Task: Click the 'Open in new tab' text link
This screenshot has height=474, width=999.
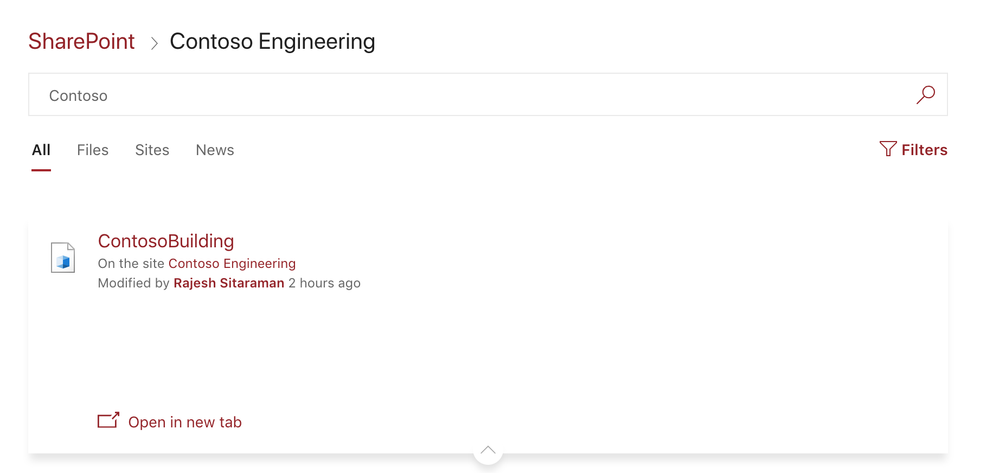Action: coord(185,422)
